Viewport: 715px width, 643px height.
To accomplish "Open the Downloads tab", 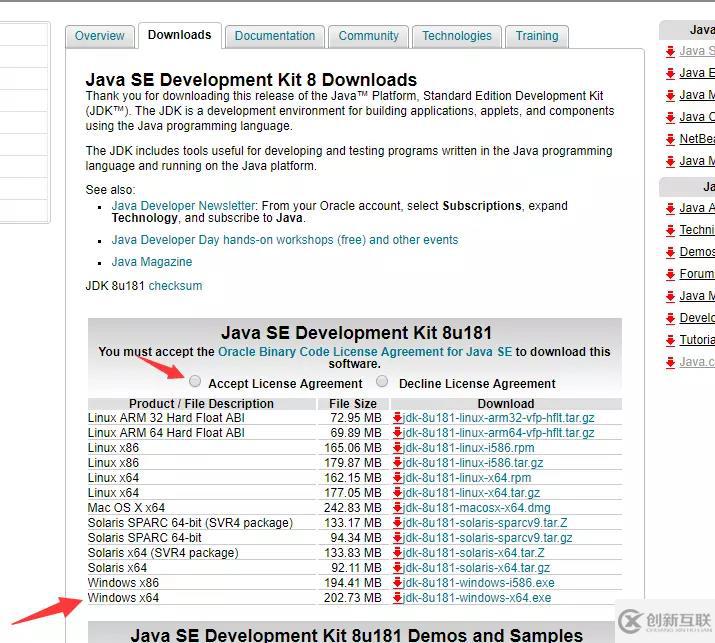I will tap(180, 35).
